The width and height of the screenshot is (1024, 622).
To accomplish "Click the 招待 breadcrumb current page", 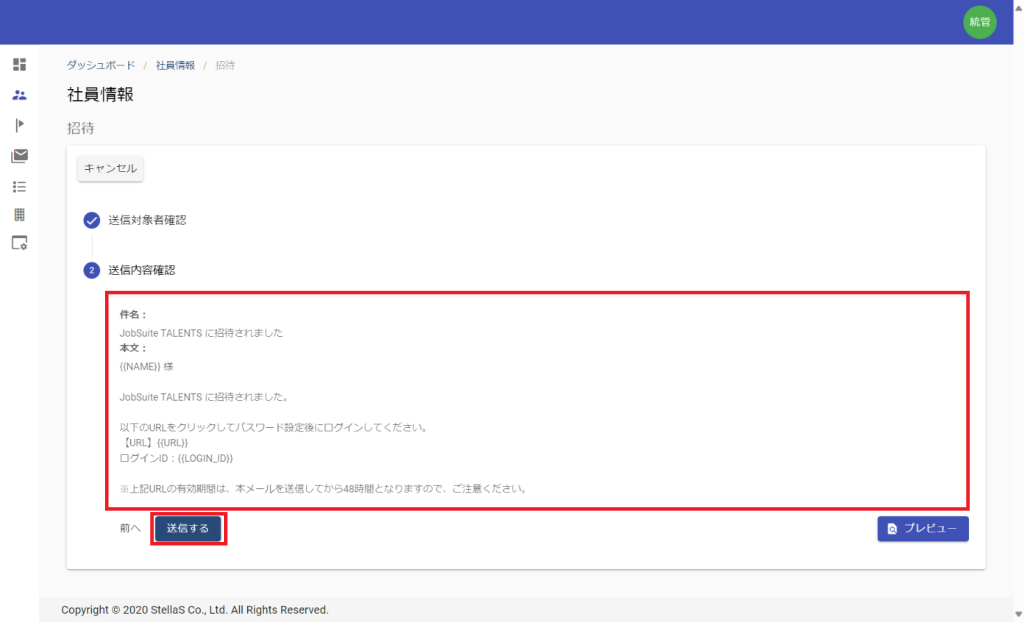I will 225,65.
